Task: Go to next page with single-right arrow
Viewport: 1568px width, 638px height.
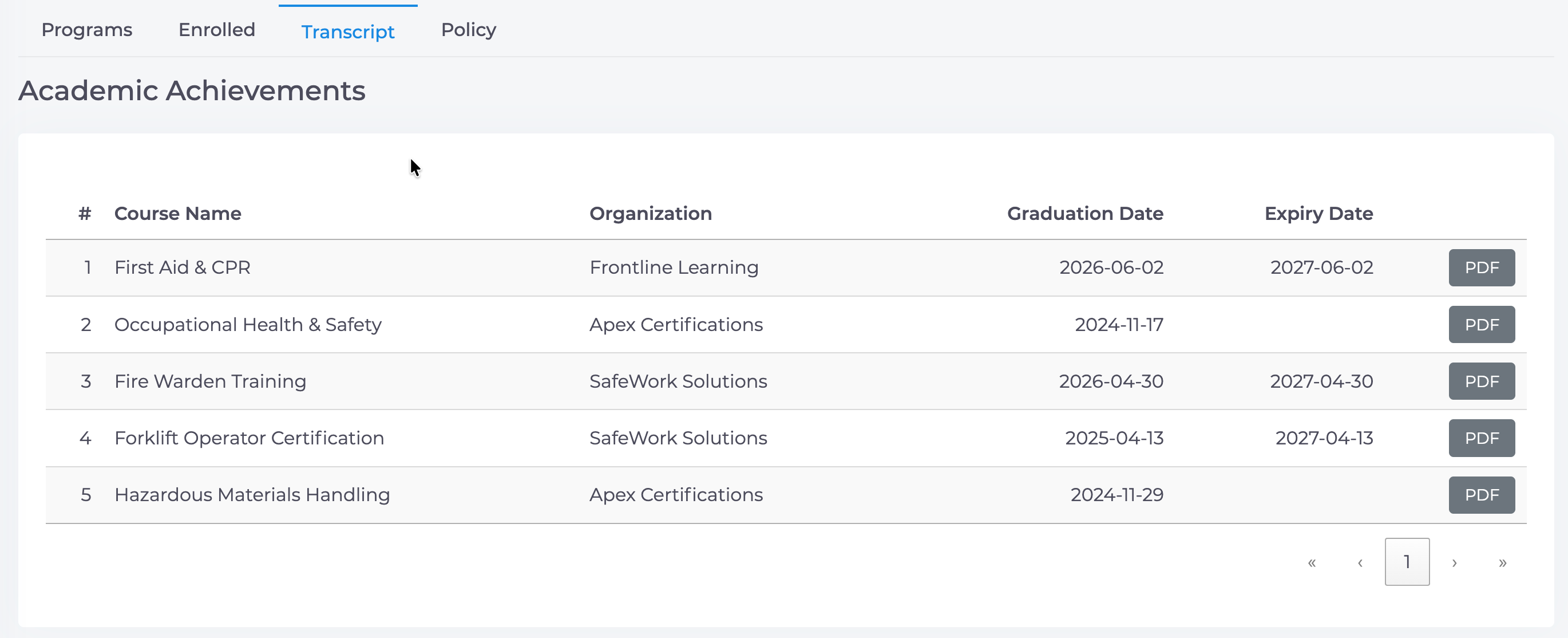Action: tap(1454, 562)
